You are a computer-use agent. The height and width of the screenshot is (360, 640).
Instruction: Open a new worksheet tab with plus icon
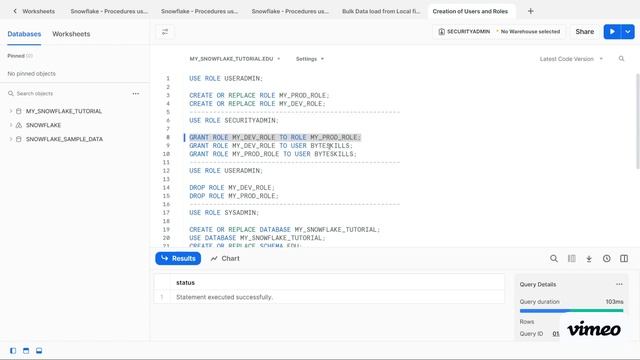[530, 11]
